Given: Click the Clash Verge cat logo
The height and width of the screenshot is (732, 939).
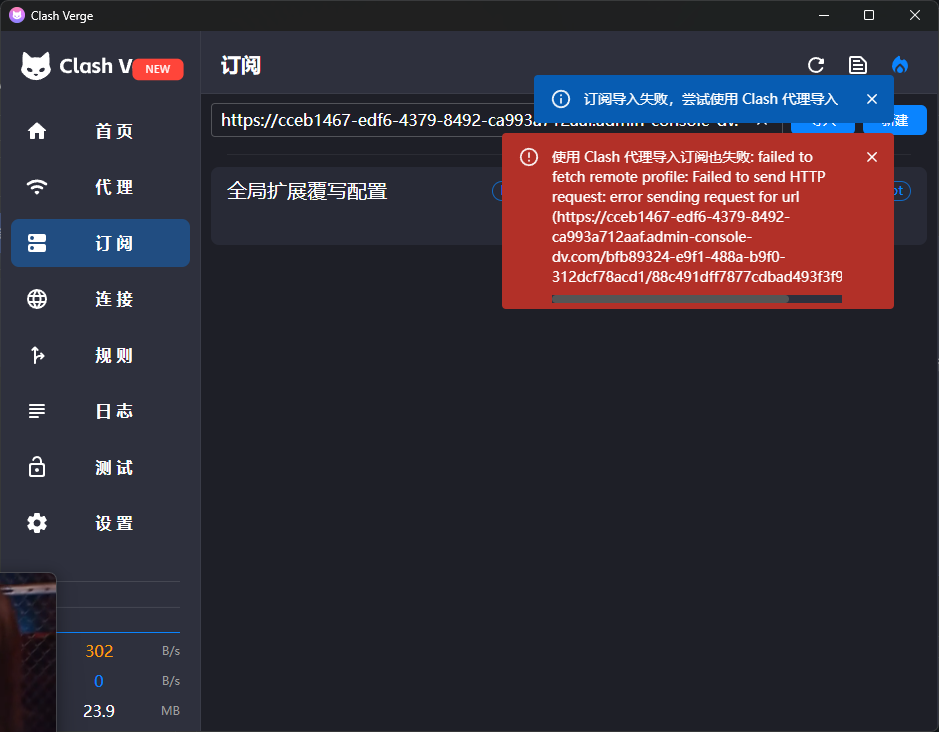Looking at the screenshot, I should click(36, 66).
